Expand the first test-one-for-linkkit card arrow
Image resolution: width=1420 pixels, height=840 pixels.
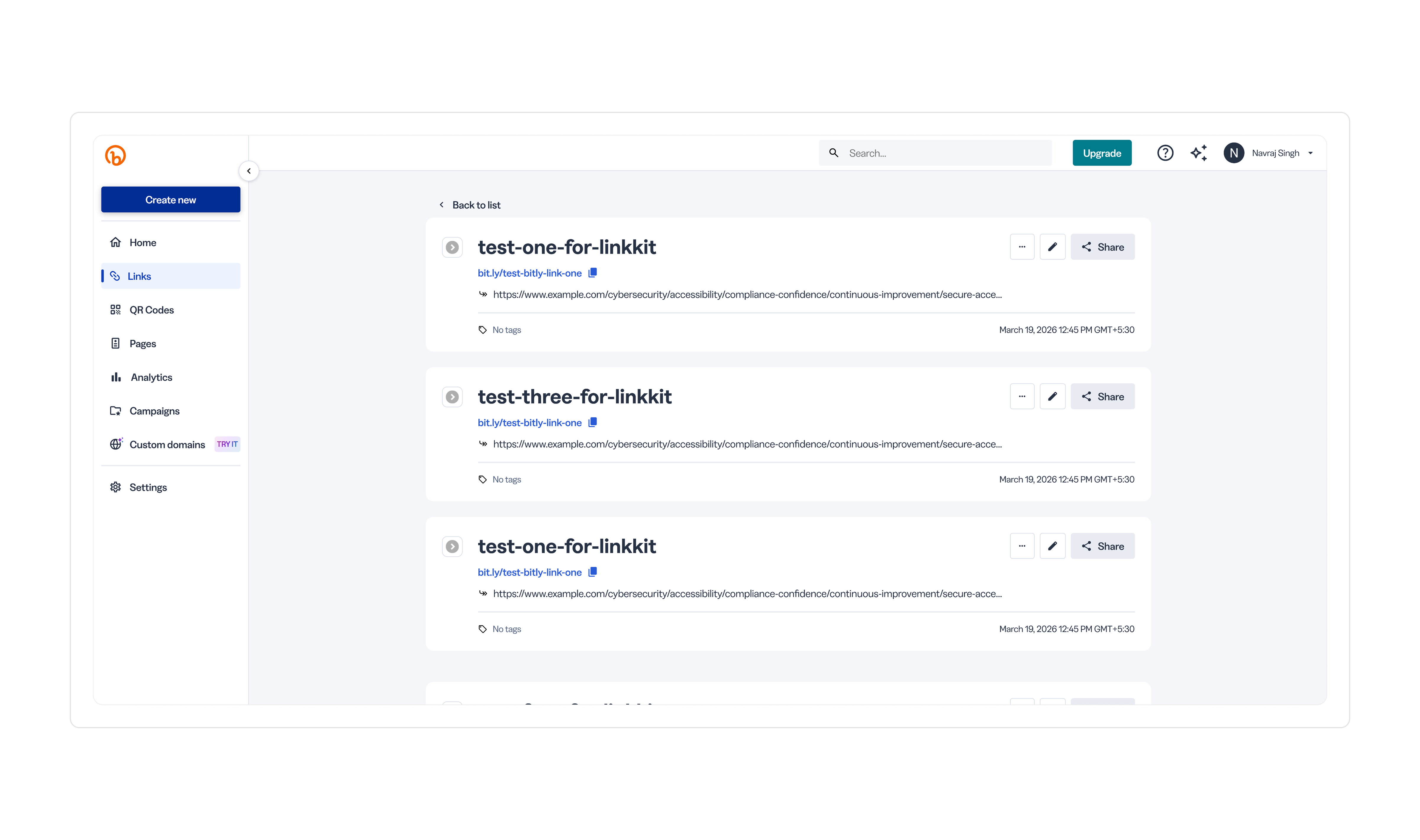pyautogui.click(x=452, y=247)
